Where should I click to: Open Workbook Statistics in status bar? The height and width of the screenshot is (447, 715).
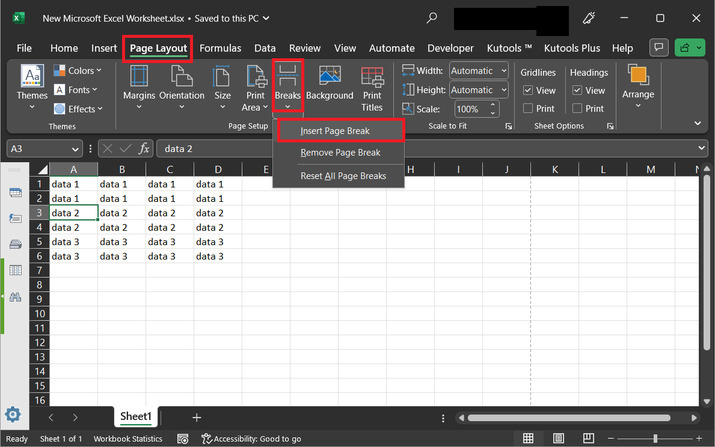(x=128, y=439)
